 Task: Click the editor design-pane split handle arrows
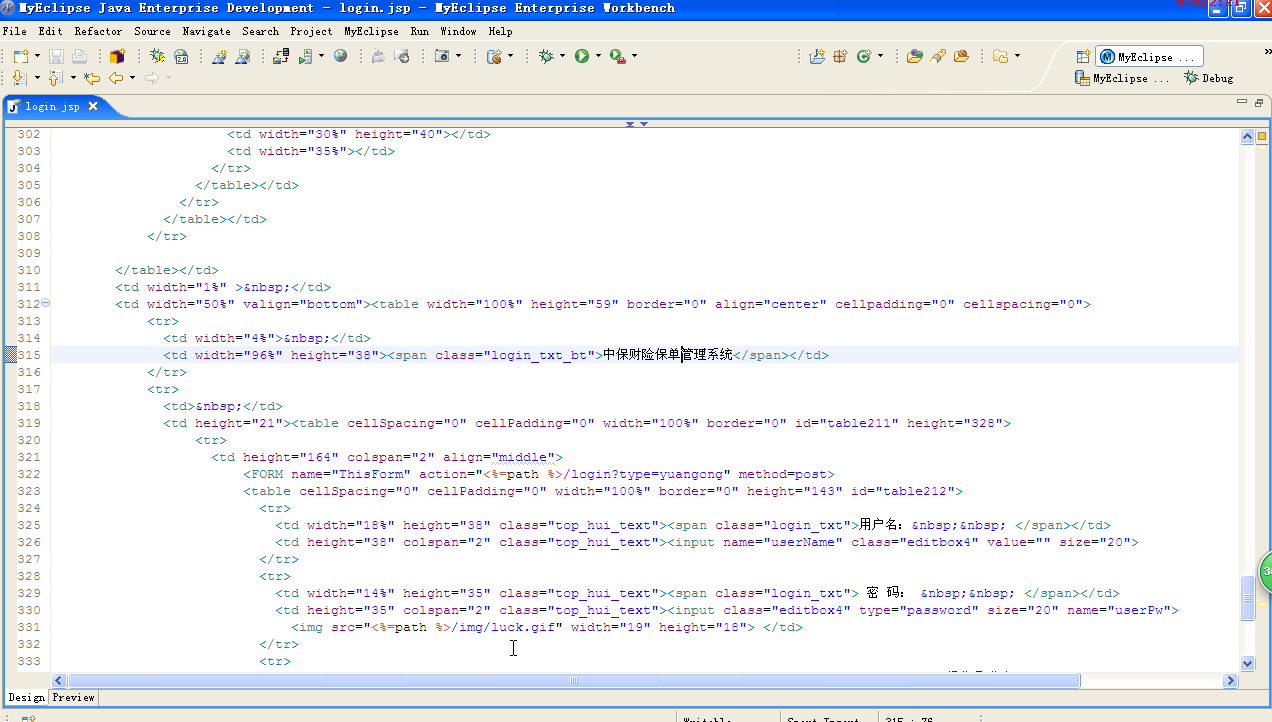tap(637, 124)
